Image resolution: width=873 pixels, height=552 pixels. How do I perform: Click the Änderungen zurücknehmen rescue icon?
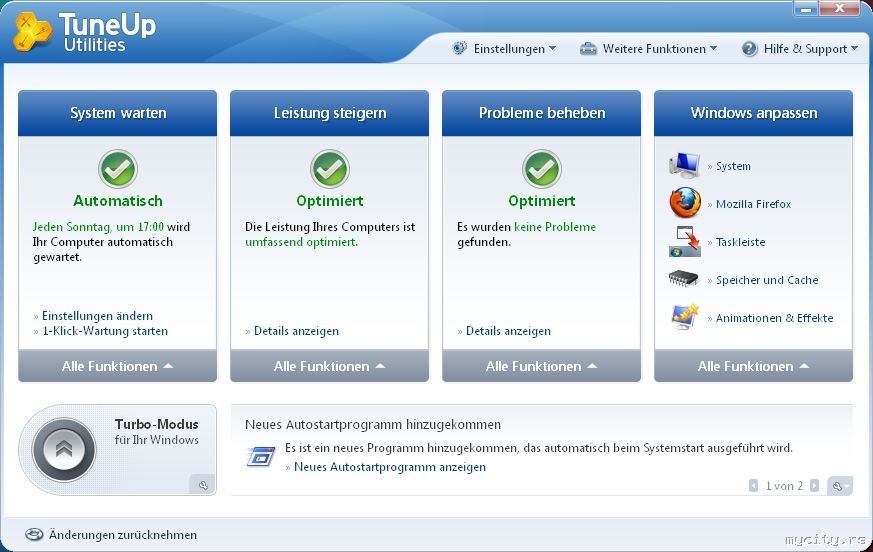pyautogui.click(x=34, y=535)
